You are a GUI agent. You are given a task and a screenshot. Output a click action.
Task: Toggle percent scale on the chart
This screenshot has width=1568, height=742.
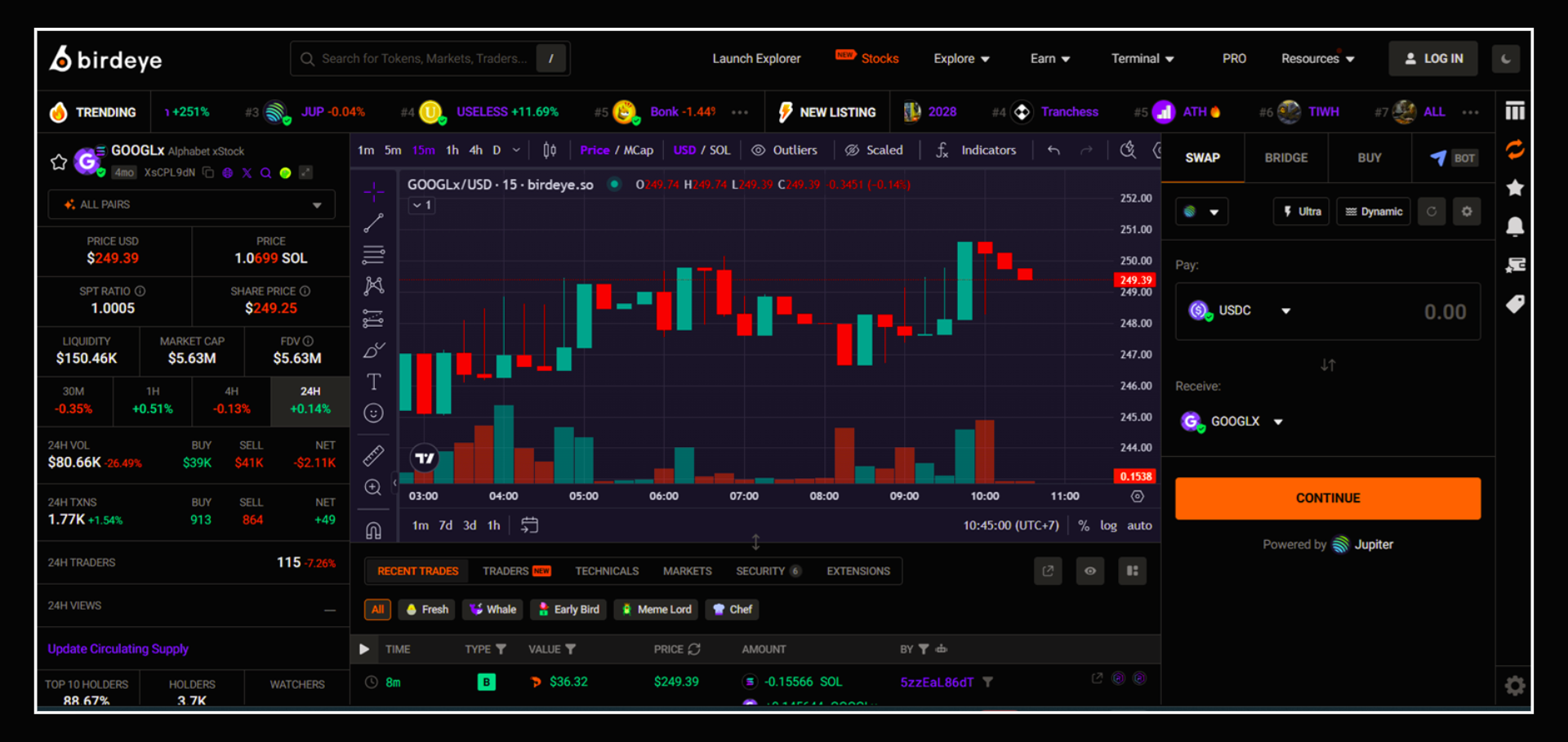[x=1084, y=525]
